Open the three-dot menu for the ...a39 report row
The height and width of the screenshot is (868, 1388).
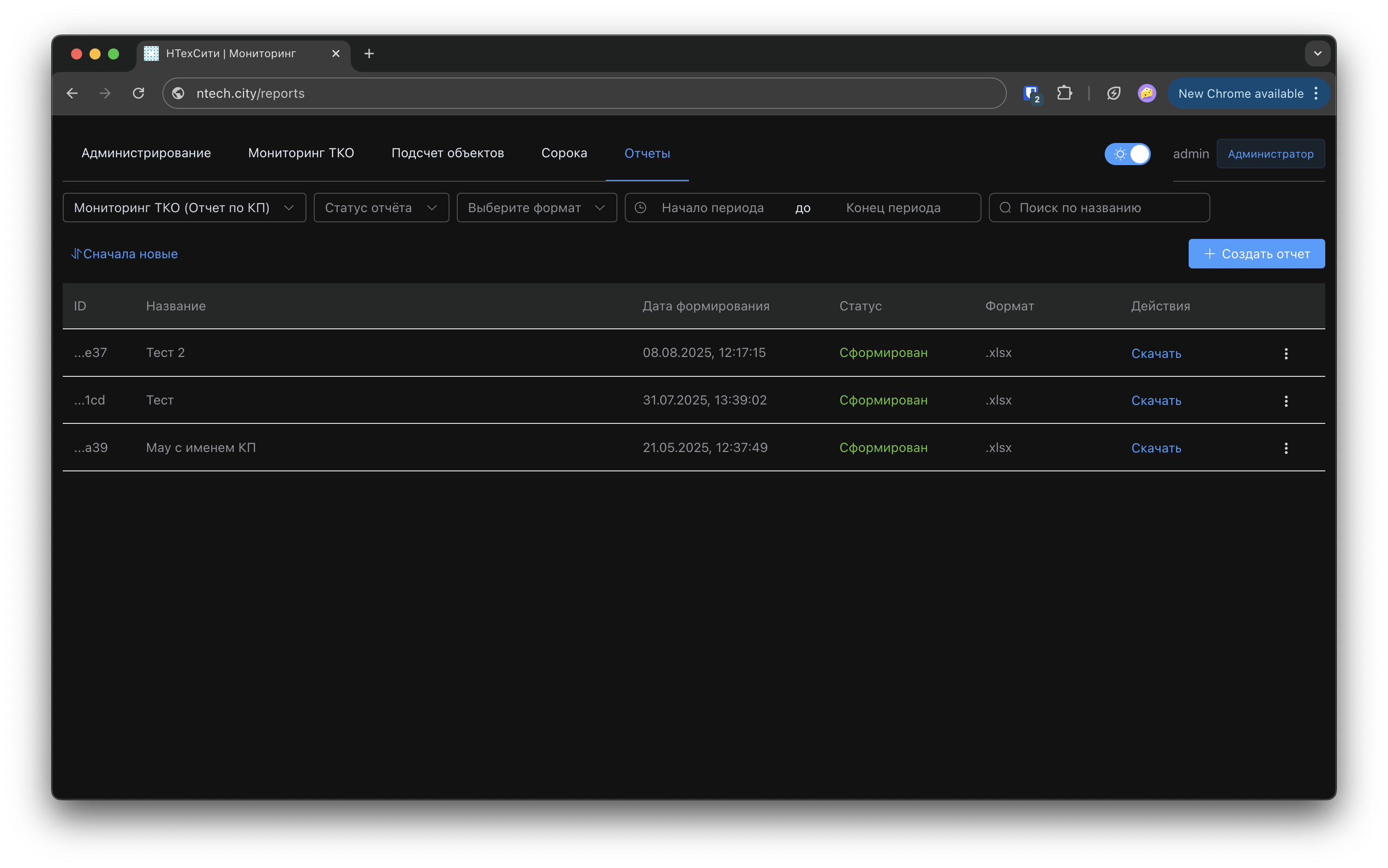point(1286,448)
